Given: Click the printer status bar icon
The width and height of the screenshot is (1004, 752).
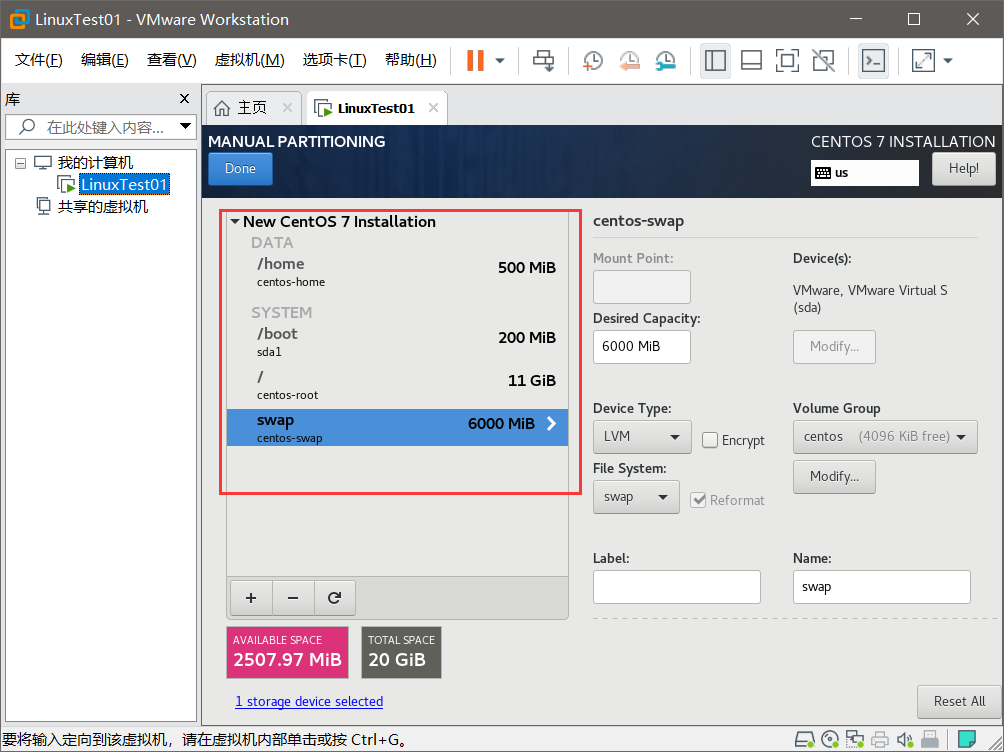Looking at the screenshot, I should pyautogui.click(x=880, y=740).
